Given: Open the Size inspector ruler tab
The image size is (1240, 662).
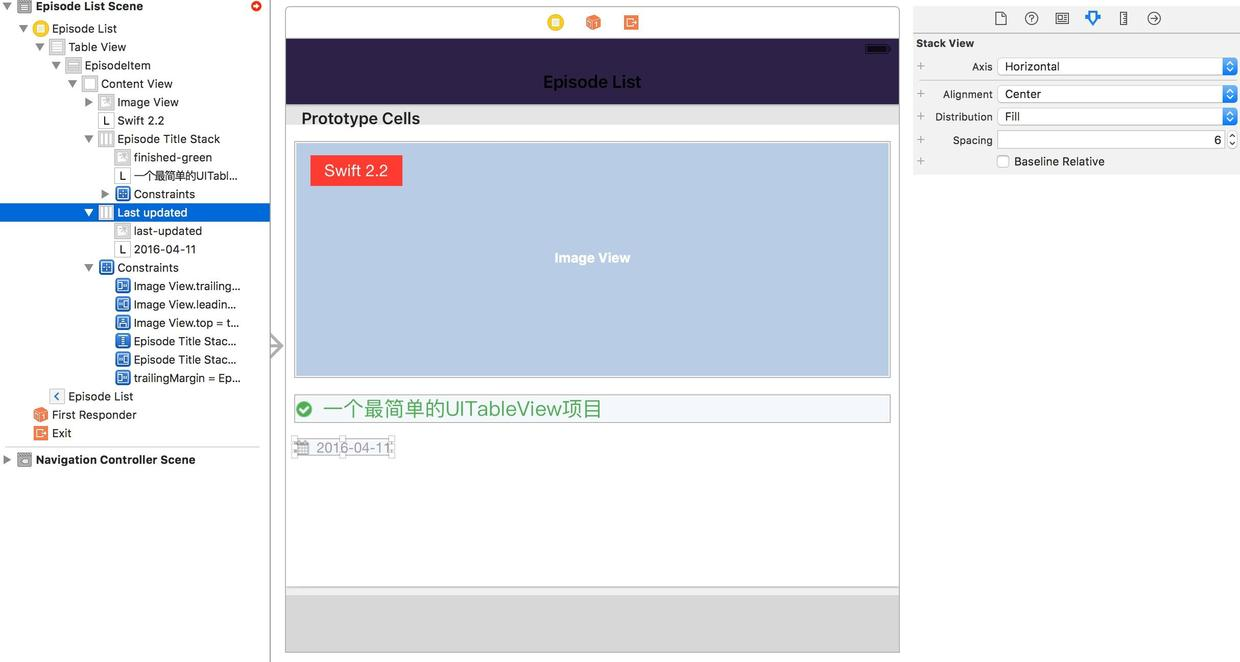Looking at the screenshot, I should coord(1123,18).
